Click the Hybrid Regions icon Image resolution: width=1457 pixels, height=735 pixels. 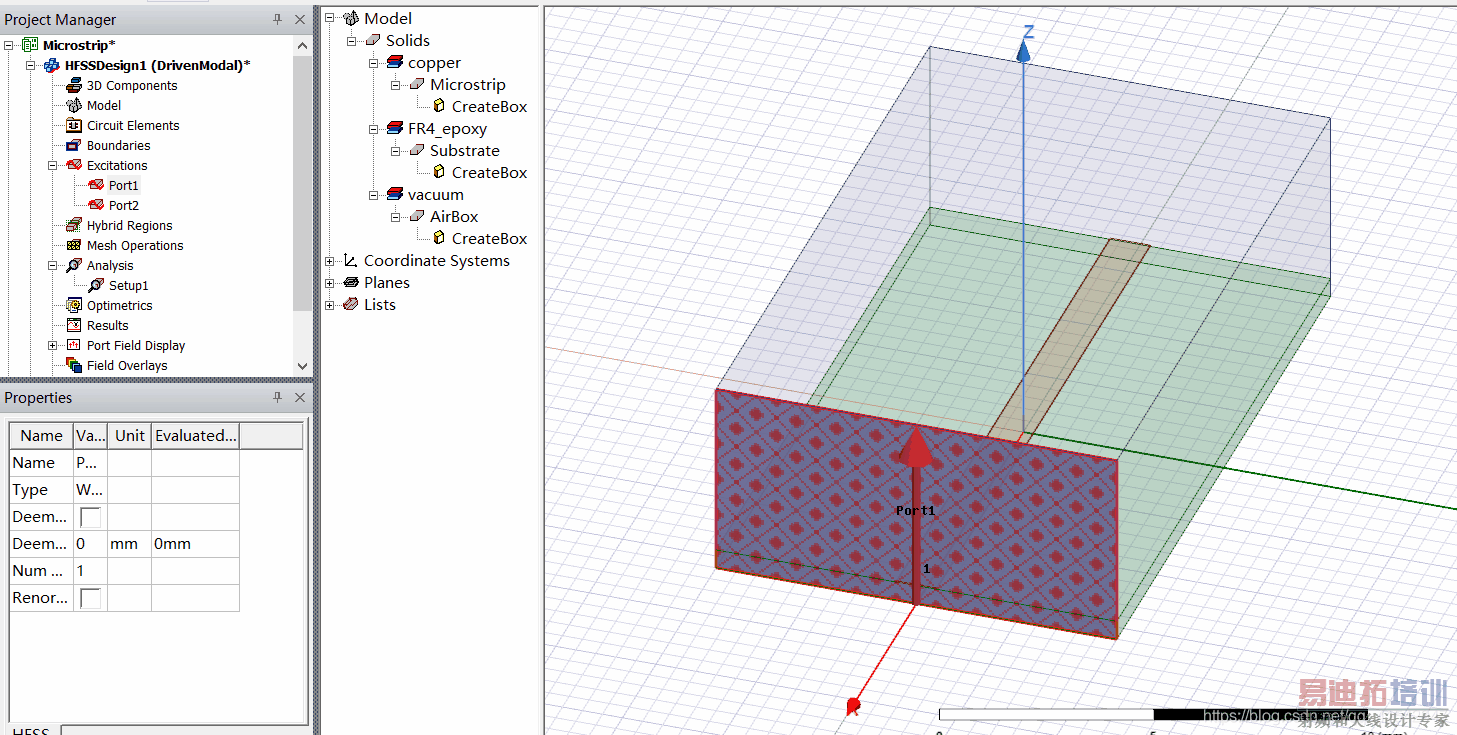pos(74,225)
